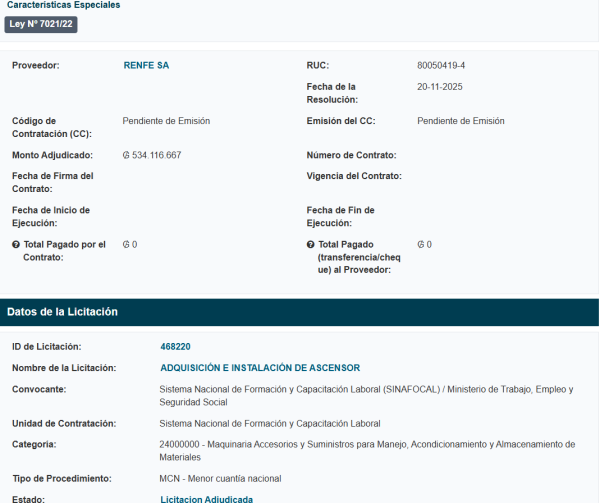Click the Vigencia del Contrato label
The width and height of the screenshot is (600, 503).
(x=354, y=176)
